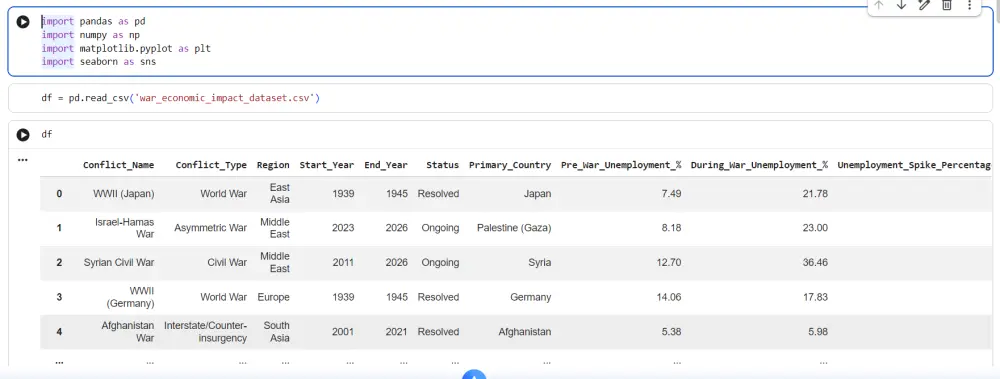
Task: Click during-war unemployment value 23.00
Action: (815, 228)
